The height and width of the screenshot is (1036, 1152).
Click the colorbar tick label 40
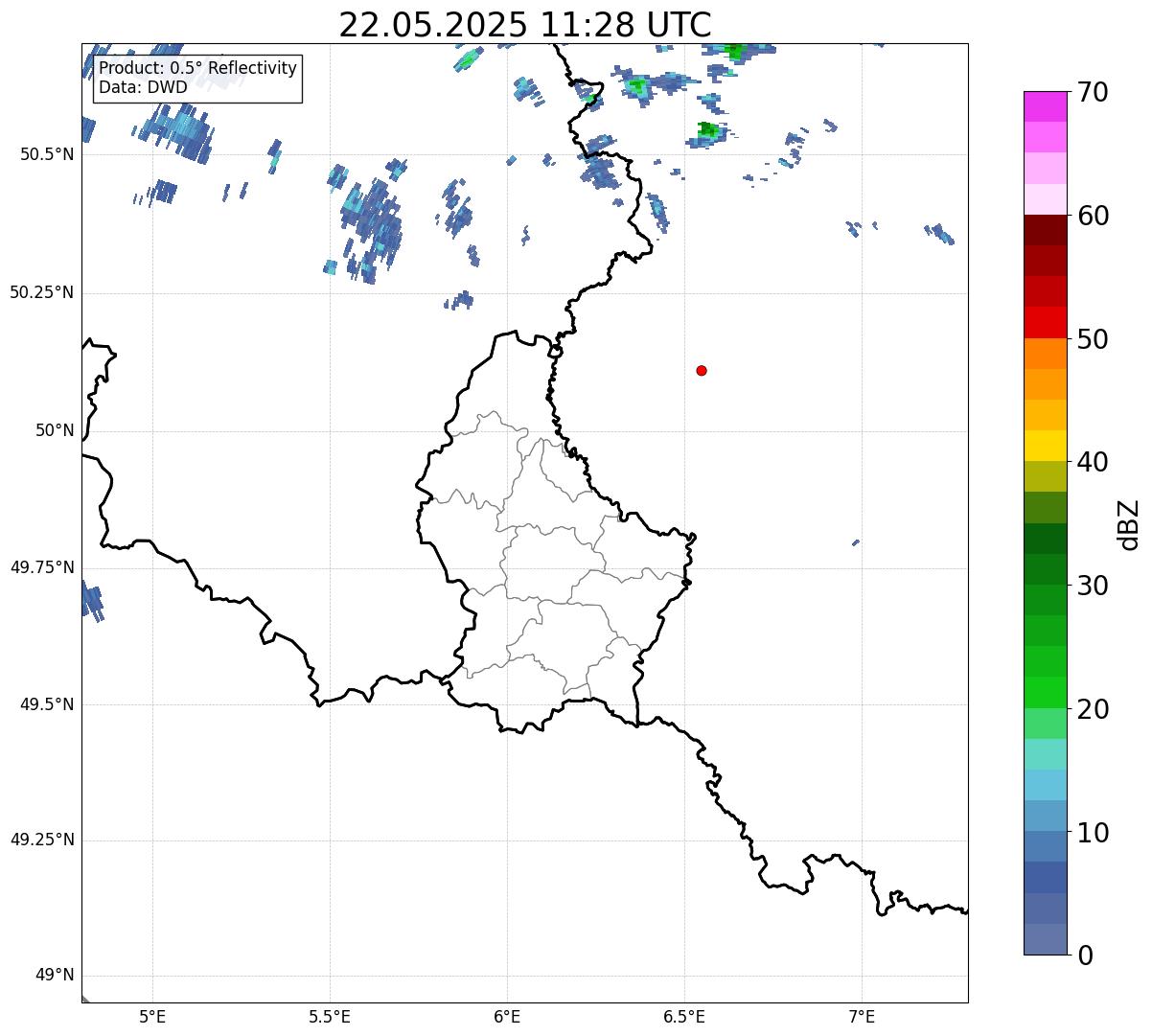pos(1093,462)
